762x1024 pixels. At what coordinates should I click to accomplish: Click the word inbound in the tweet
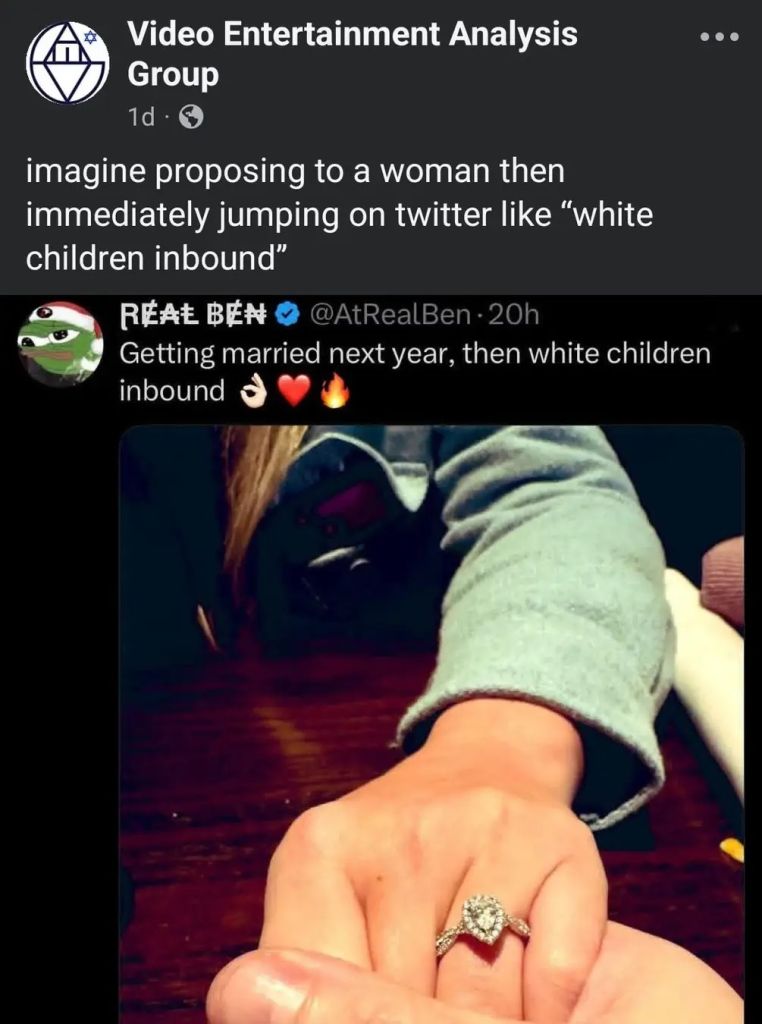172,391
